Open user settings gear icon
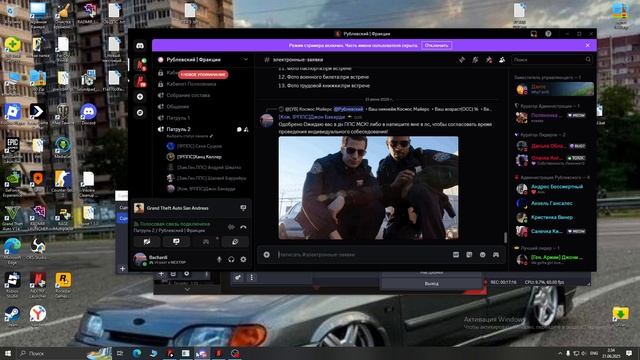Viewport: 640px width, 360px height. 243,259
